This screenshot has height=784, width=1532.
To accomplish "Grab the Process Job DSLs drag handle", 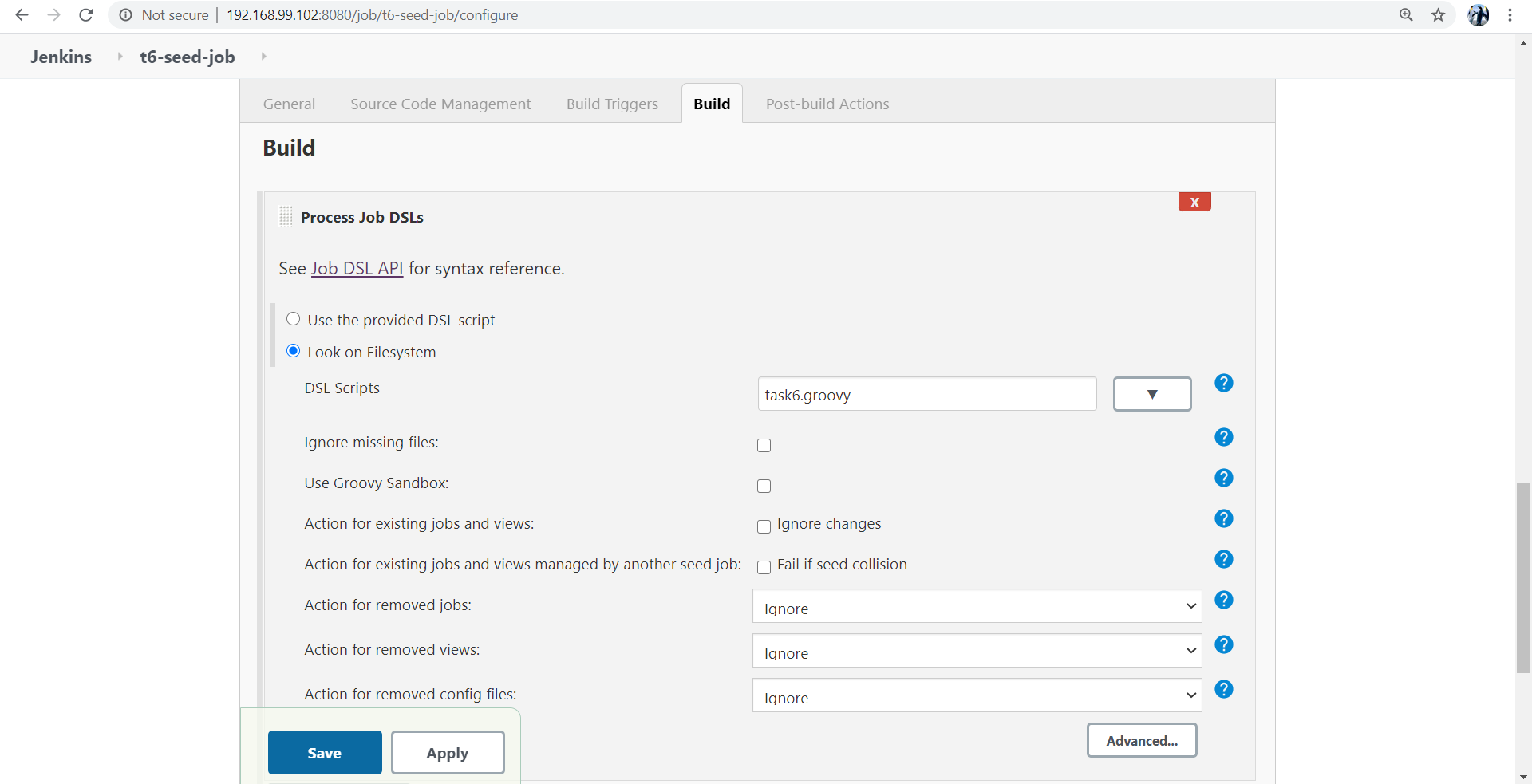I will 285,216.
